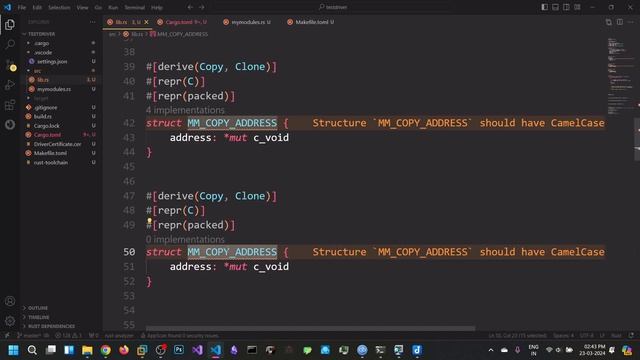Open the Explorer view in activity bar
640x360 pixels.
tap(10, 24)
